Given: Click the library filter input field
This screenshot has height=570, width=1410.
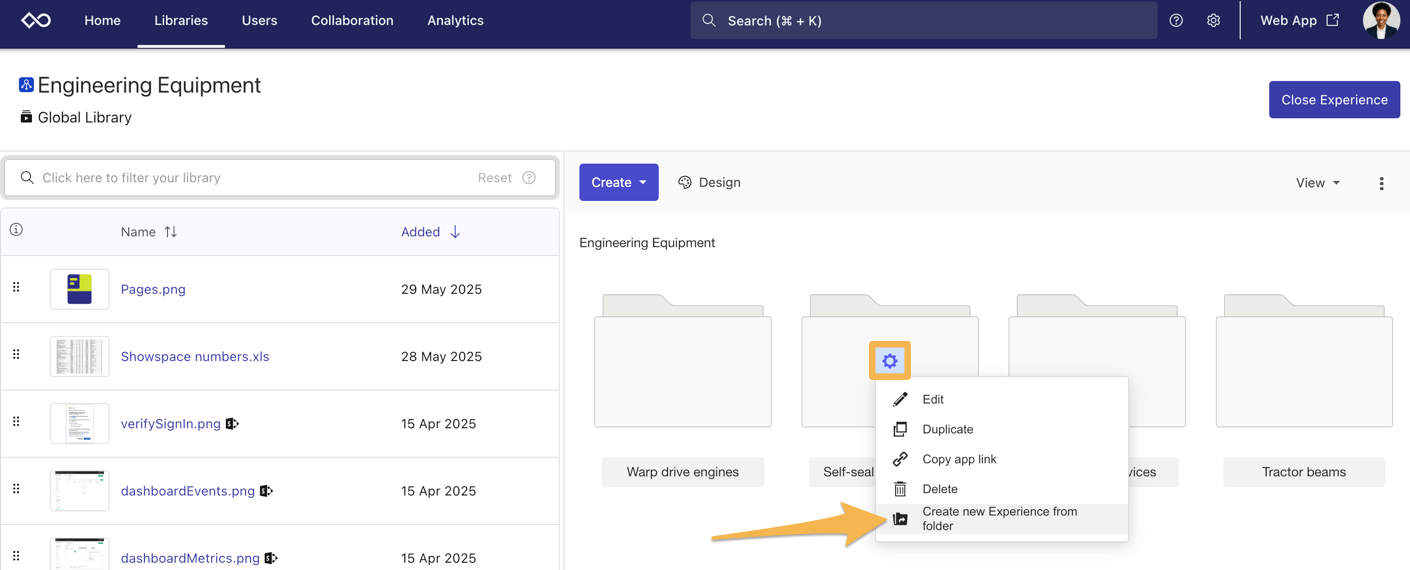Looking at the screenshot, I should point(250,178).
